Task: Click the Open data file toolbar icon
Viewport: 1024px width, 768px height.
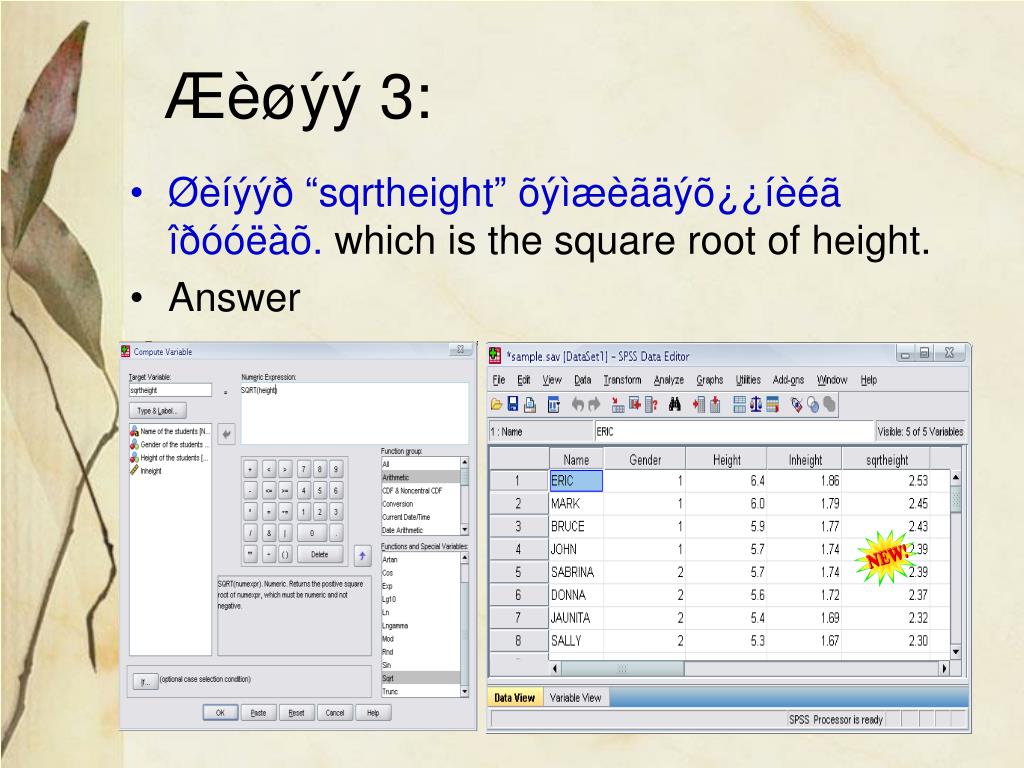Action: [x=496, y=405]
